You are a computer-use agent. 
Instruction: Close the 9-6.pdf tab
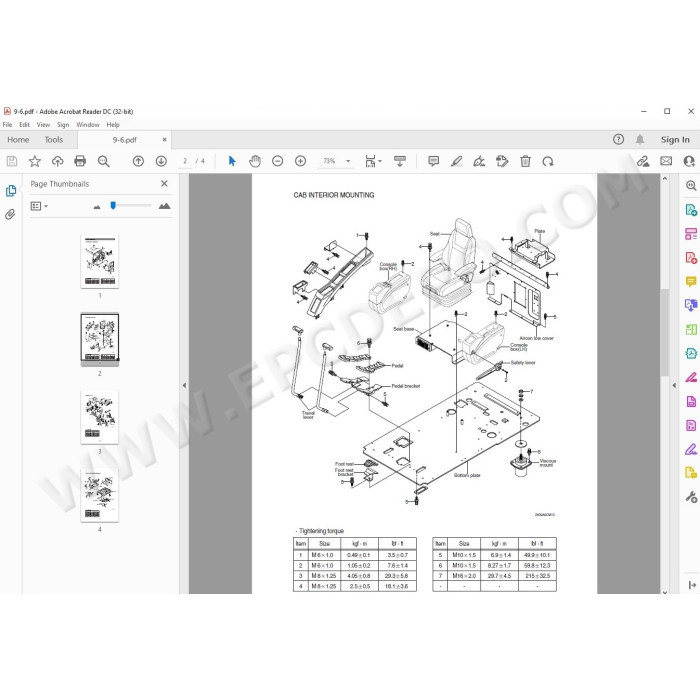(164, 140)
